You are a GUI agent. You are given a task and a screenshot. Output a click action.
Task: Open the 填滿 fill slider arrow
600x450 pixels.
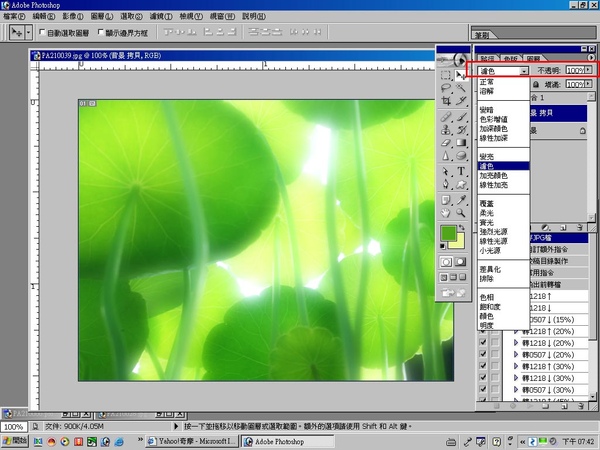click(x=588, y=84)
